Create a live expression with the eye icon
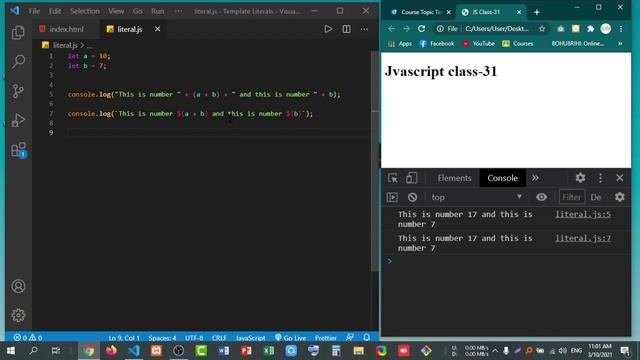The width and height of the screenshot is (640, 360). [x=541, y=197]
